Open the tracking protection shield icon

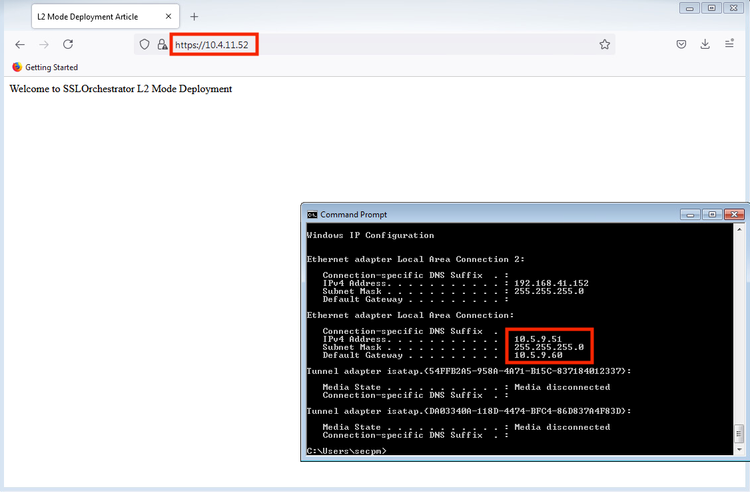click(144, 44)
